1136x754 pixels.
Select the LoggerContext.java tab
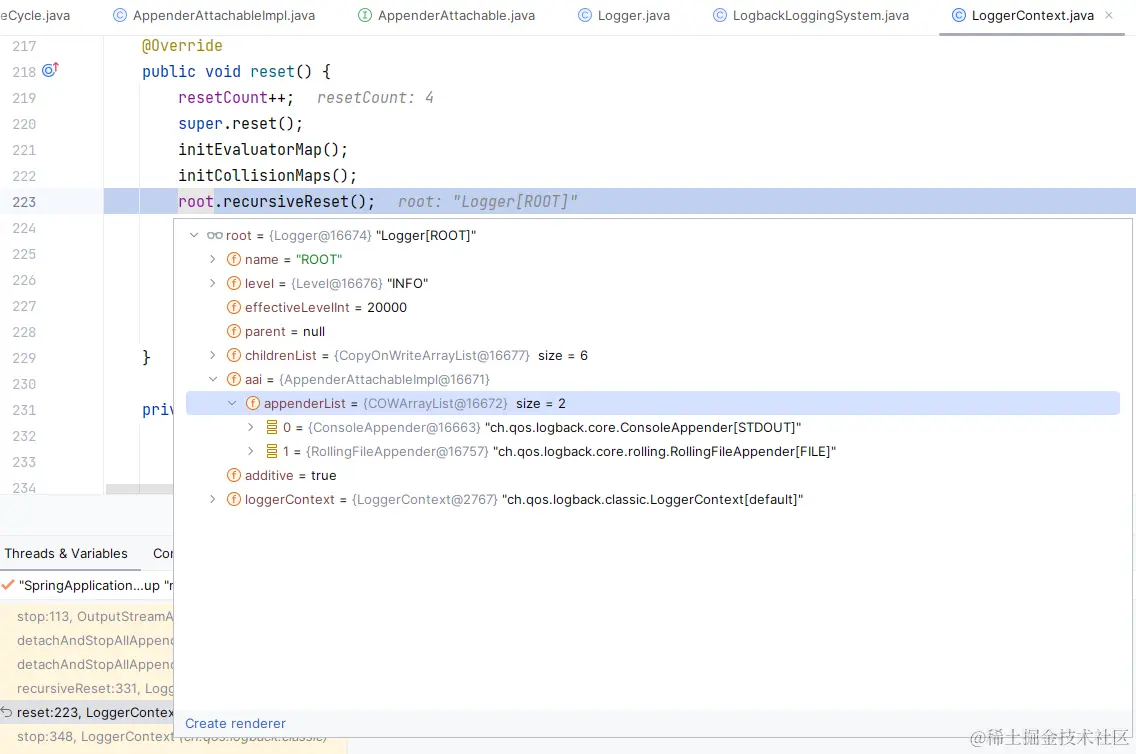[1032, 15]
